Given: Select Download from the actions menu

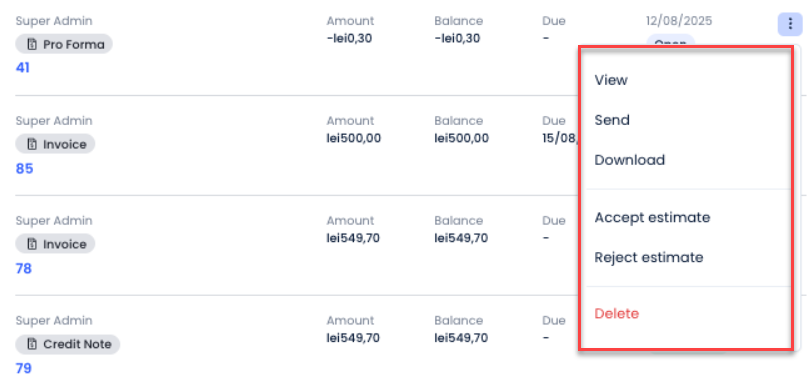Looking at the screenshot, I should pyautogui.click(x=630, y=160).
